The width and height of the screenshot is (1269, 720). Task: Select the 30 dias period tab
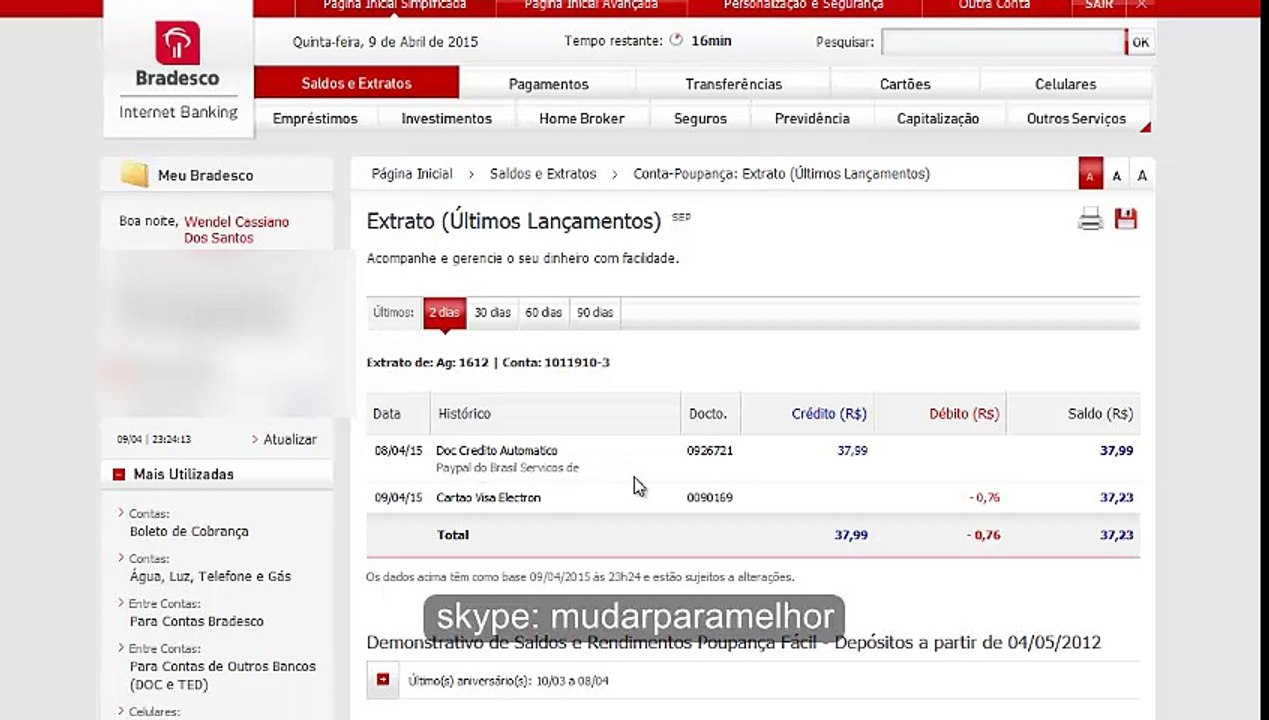(x=492, y=312)
